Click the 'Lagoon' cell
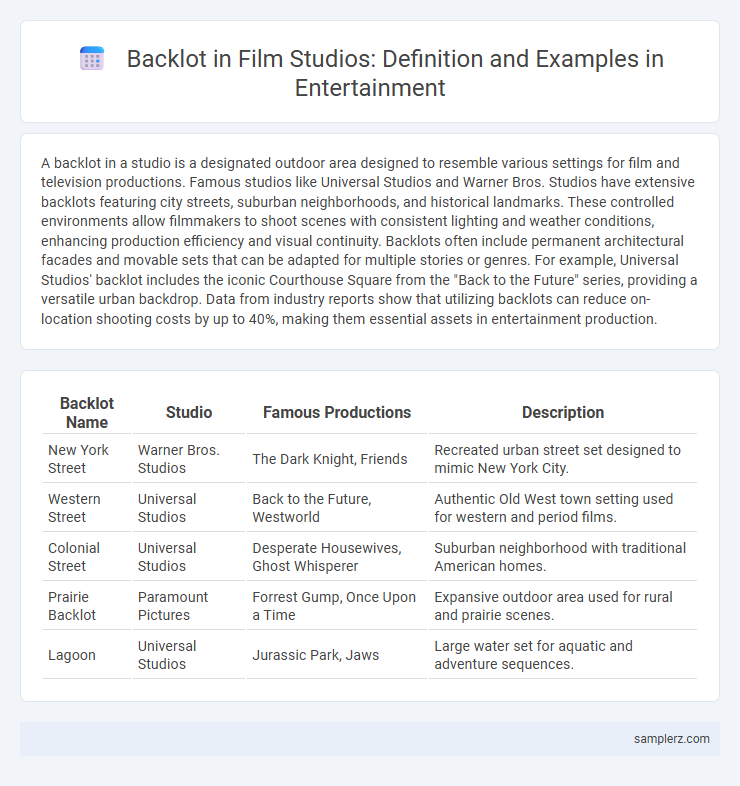Viewport: 740px width, 786px height. click(x=87, y=656)
